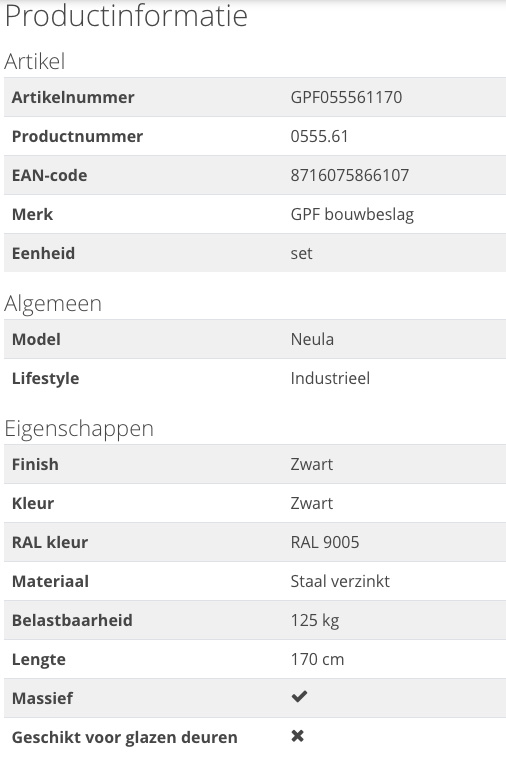The height and width of the screenshot is (760, 506).
Task: Click the Merk value GPF bouwbeslag
Action: [x=352, y=215]
